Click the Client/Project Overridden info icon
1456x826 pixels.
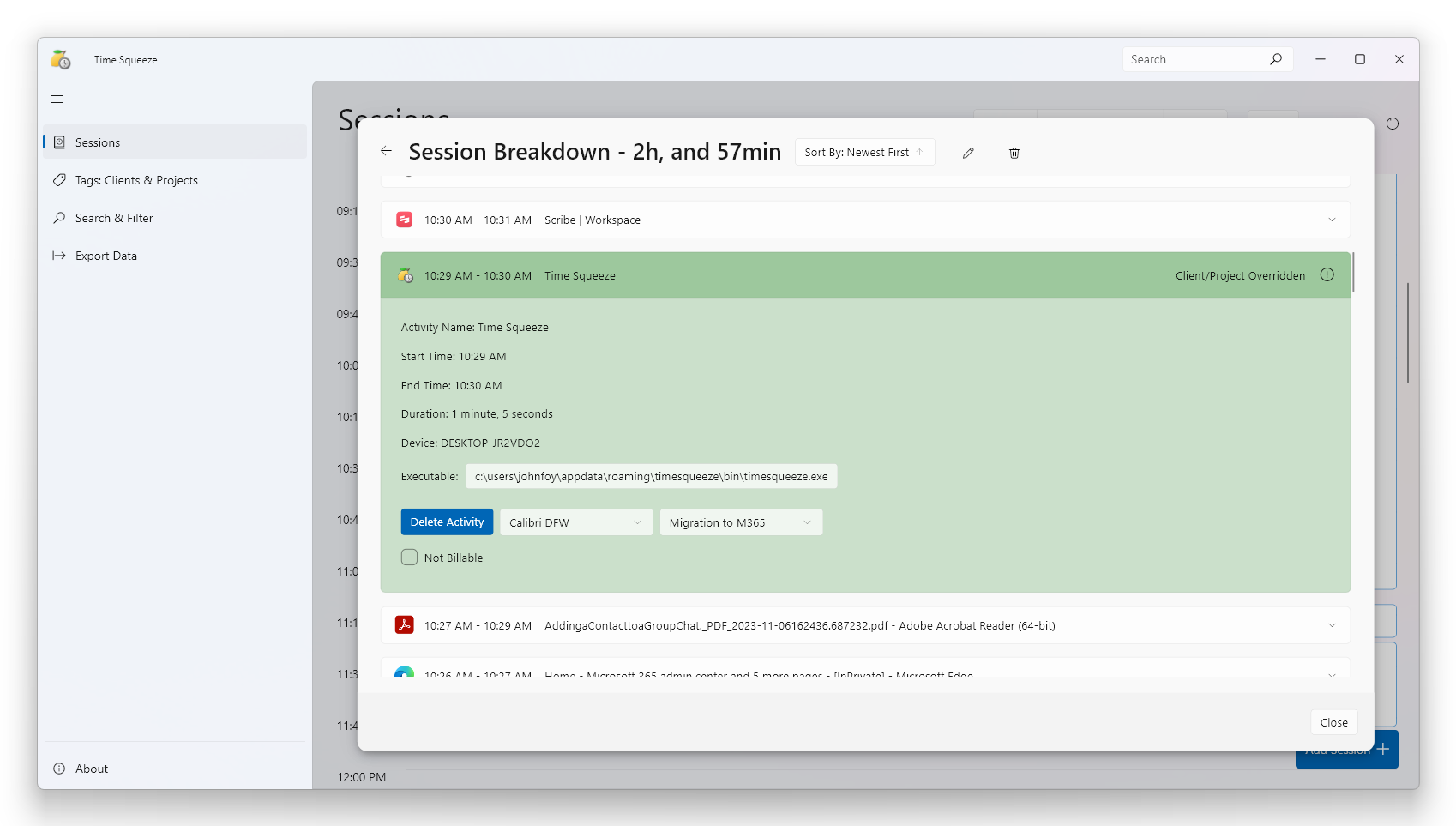(x=1327, y=274)
